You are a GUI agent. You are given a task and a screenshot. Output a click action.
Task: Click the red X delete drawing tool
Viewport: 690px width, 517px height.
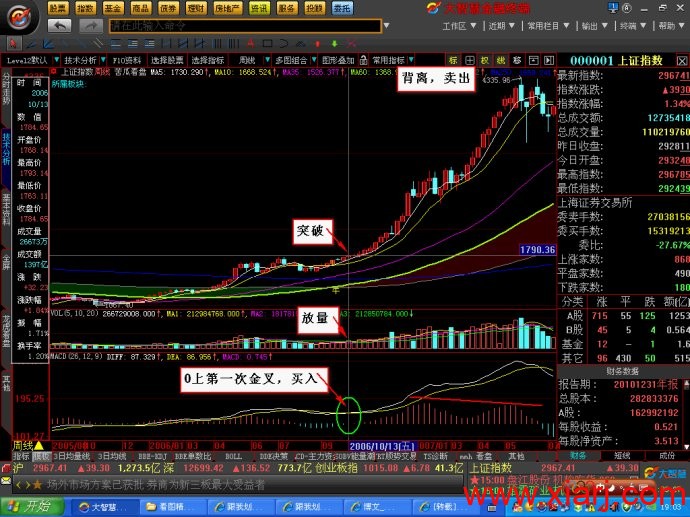352,44
